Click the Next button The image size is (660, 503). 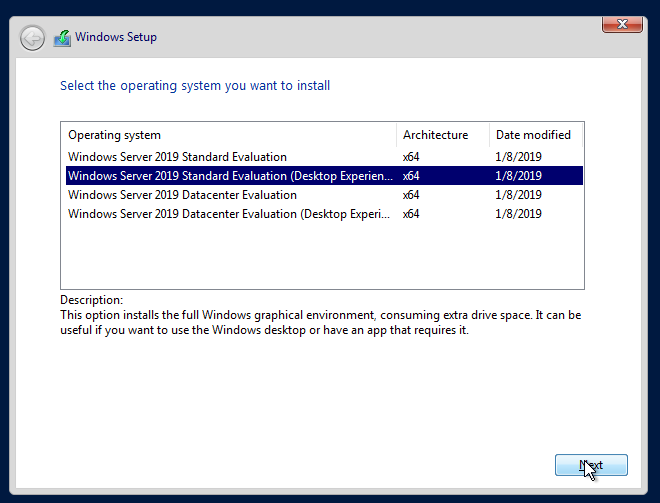click(x=591, y=465)
